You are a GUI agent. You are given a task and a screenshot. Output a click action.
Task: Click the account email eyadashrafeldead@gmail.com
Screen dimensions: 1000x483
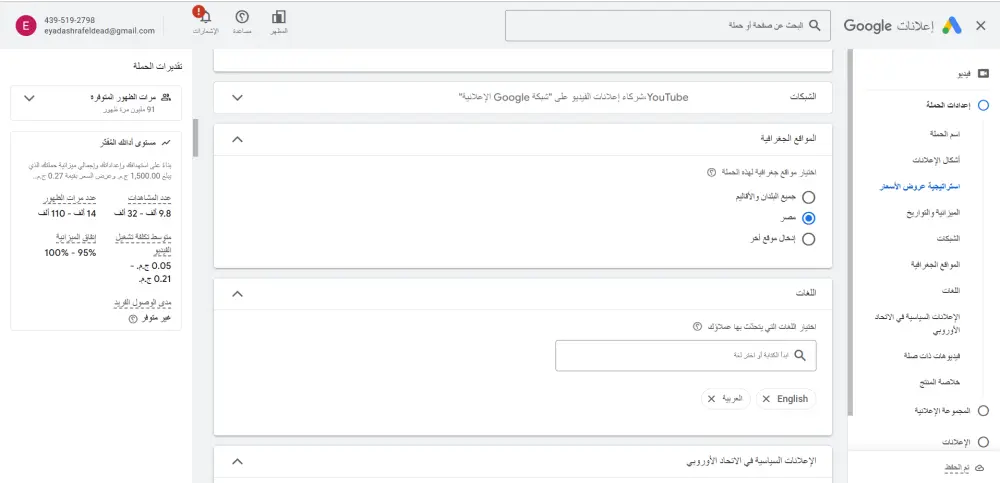click(98, 31)
